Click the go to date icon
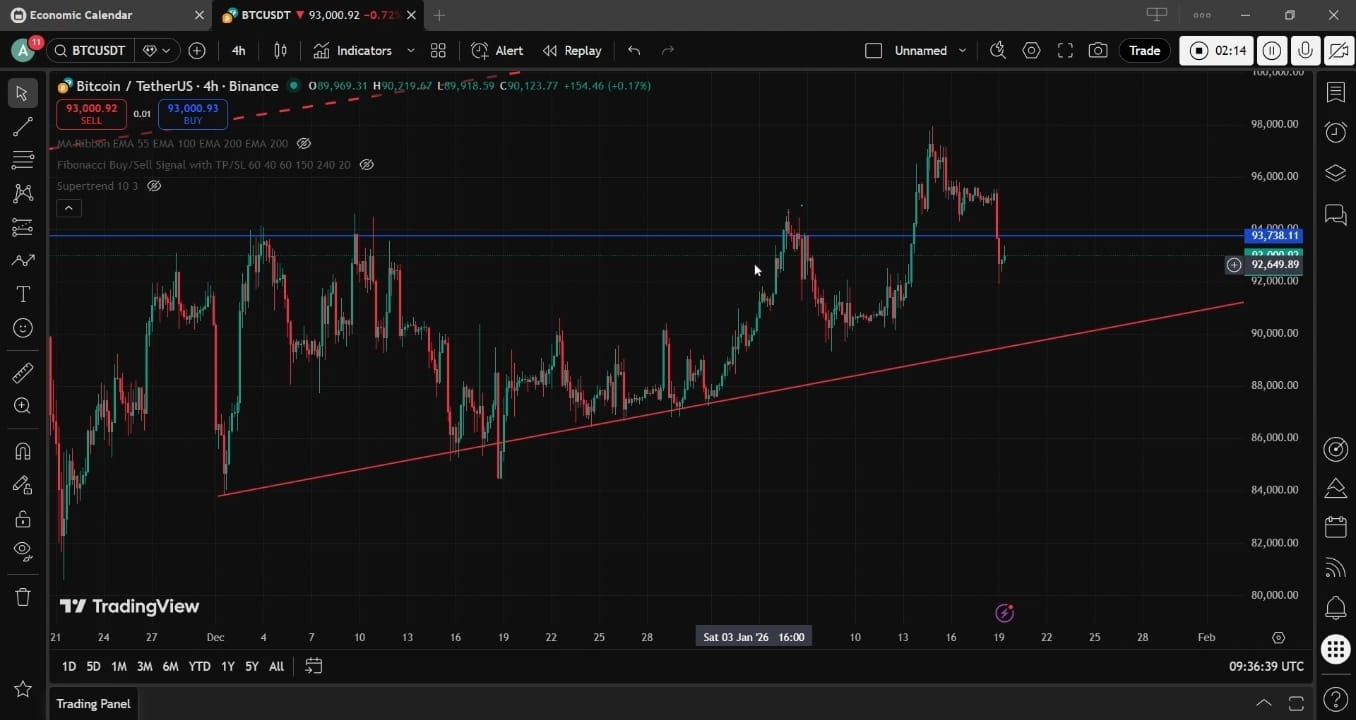 (313, 666)
